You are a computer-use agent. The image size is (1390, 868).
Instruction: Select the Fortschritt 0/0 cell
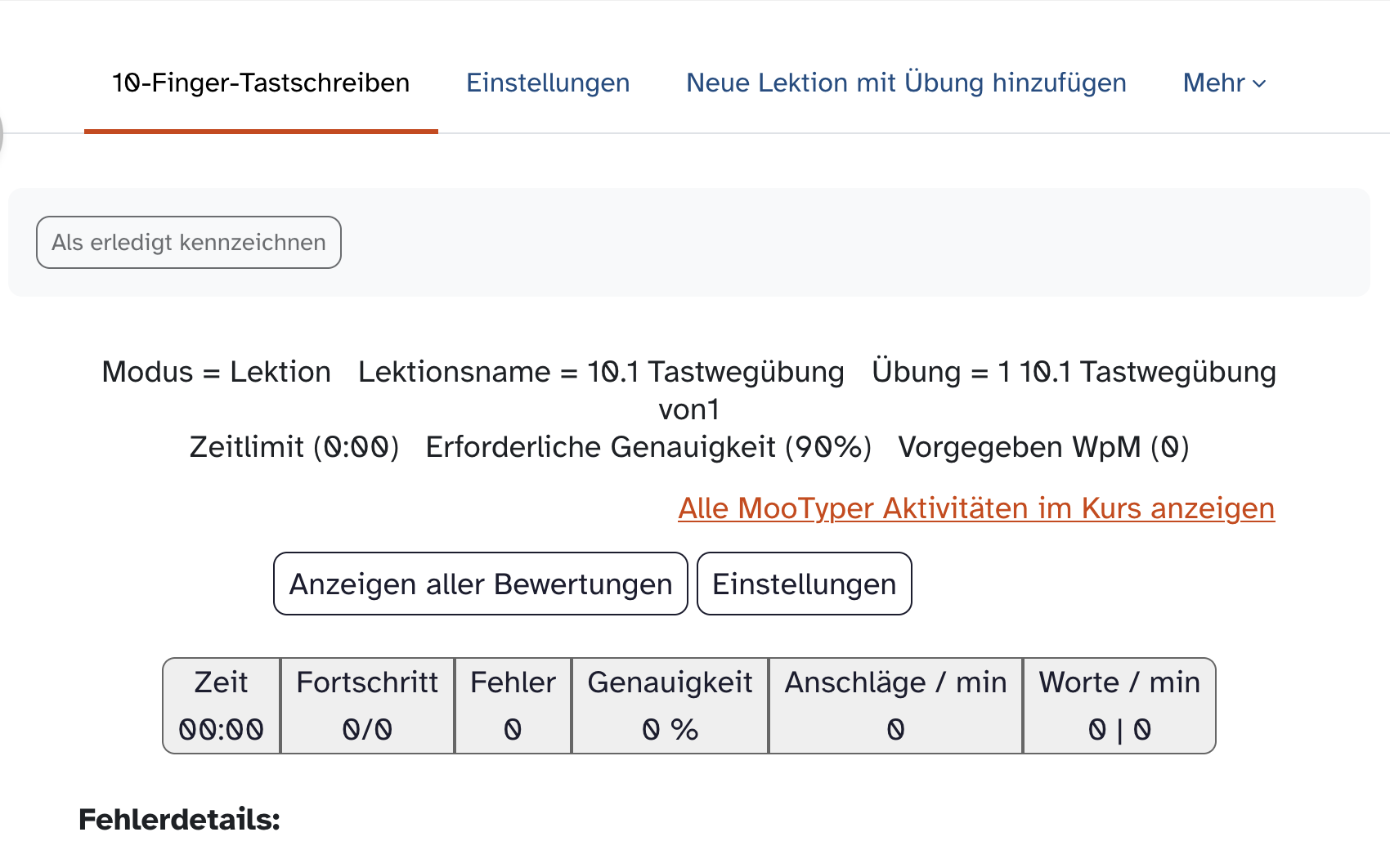(x=367, y=705)
